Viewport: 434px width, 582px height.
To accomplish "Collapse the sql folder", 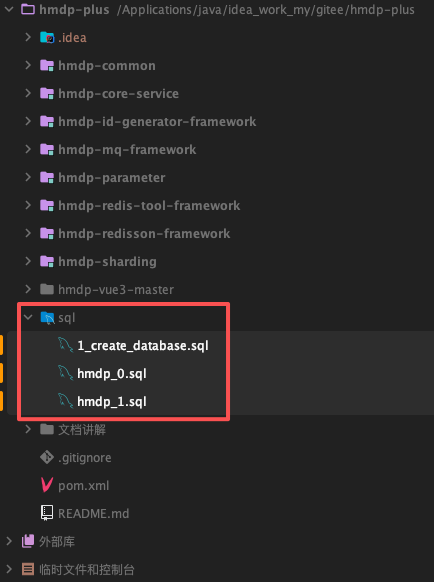I will [x=28, y=317].
